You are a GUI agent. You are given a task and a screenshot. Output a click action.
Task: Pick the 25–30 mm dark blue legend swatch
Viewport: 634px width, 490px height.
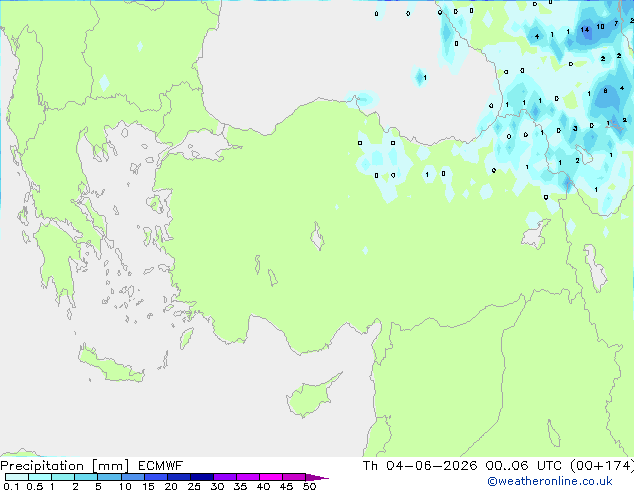(202, 477)
